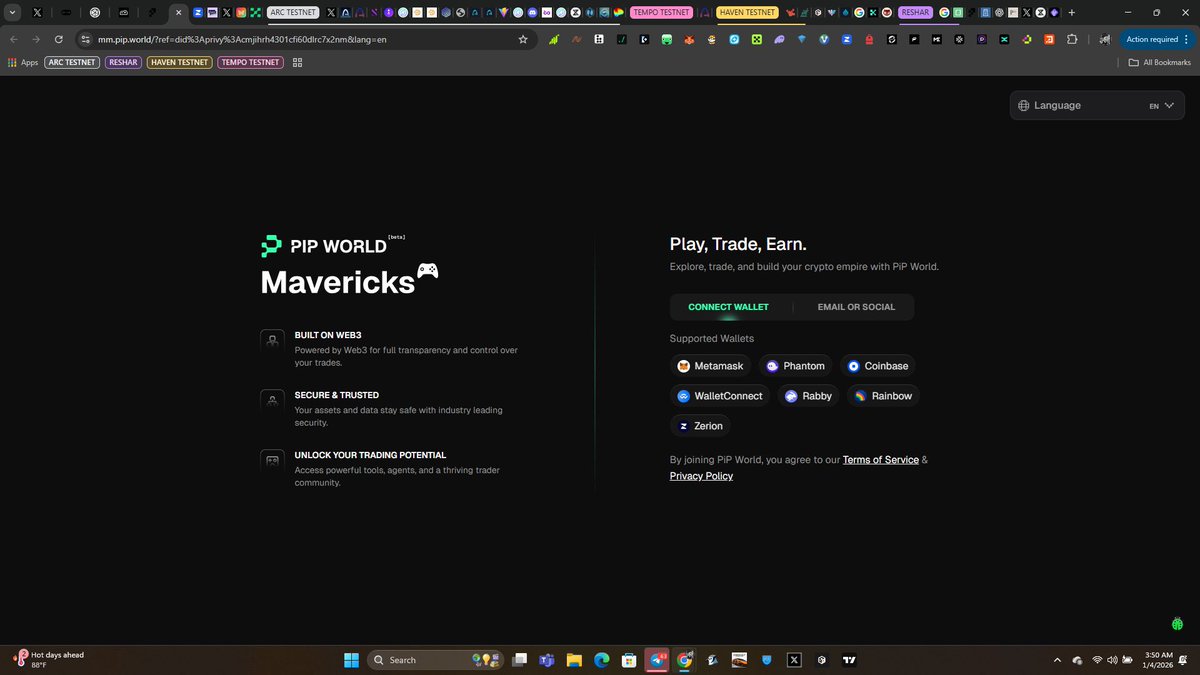Select the Connect Wallet tab
1200x675 pixels.
728,307
